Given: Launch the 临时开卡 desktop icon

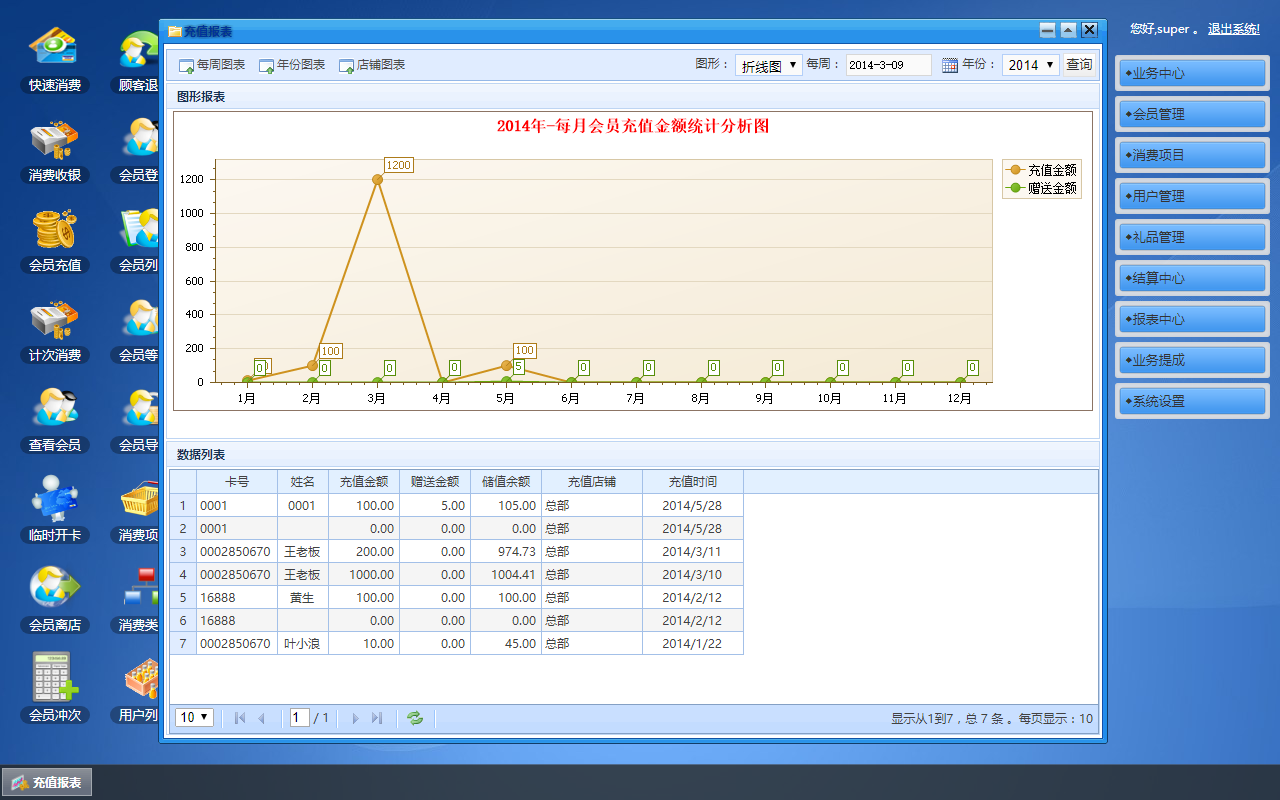Looking at the screenshot, I should 55,512.
